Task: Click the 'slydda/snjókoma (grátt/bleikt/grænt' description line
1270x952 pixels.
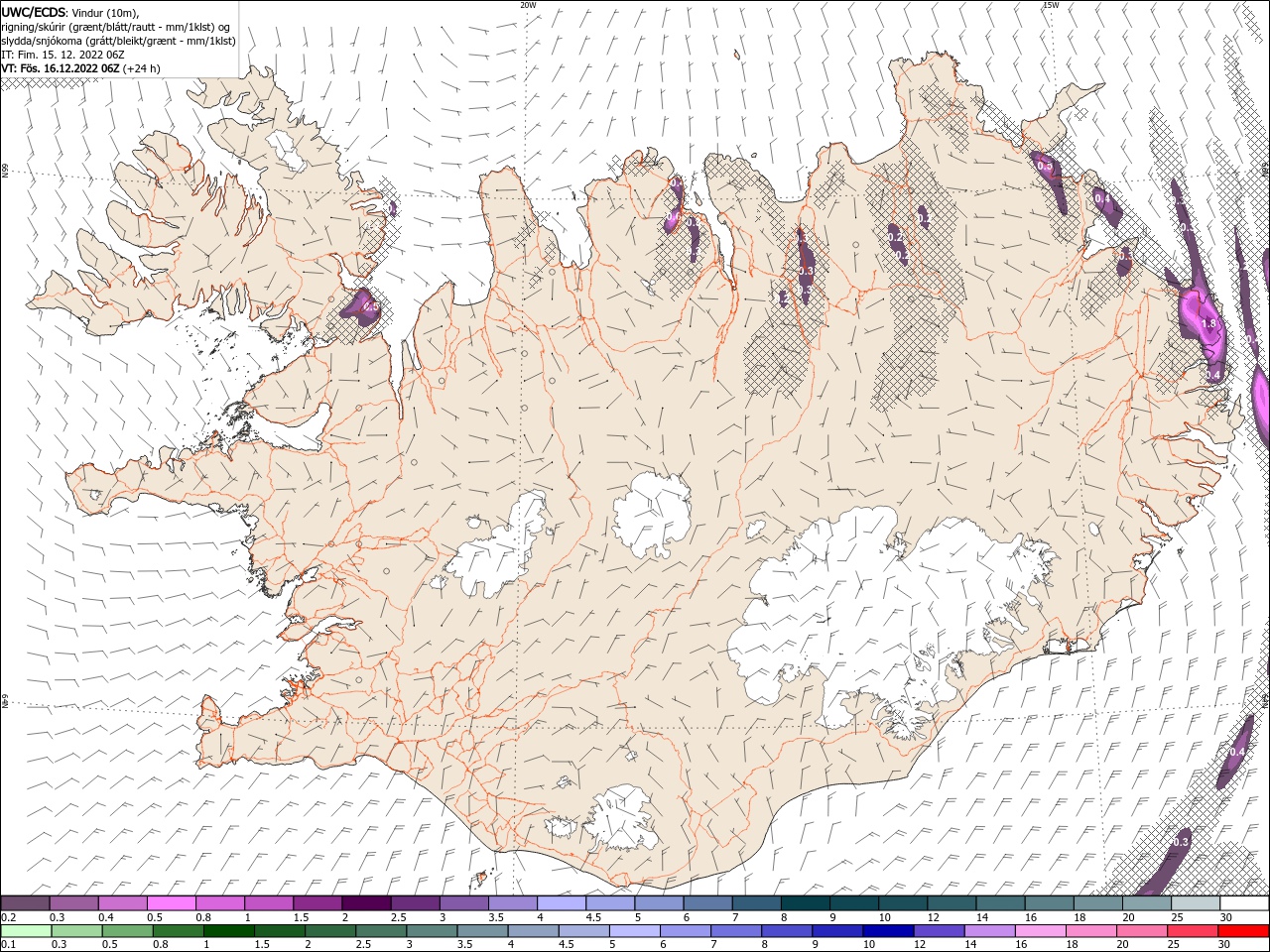Action: (x=118, y=41)
